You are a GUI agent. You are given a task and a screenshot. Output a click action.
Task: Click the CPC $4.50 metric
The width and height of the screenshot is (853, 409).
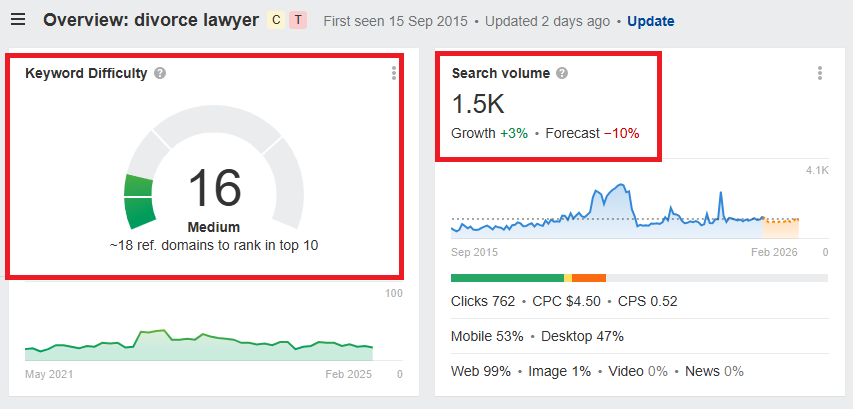566,301
